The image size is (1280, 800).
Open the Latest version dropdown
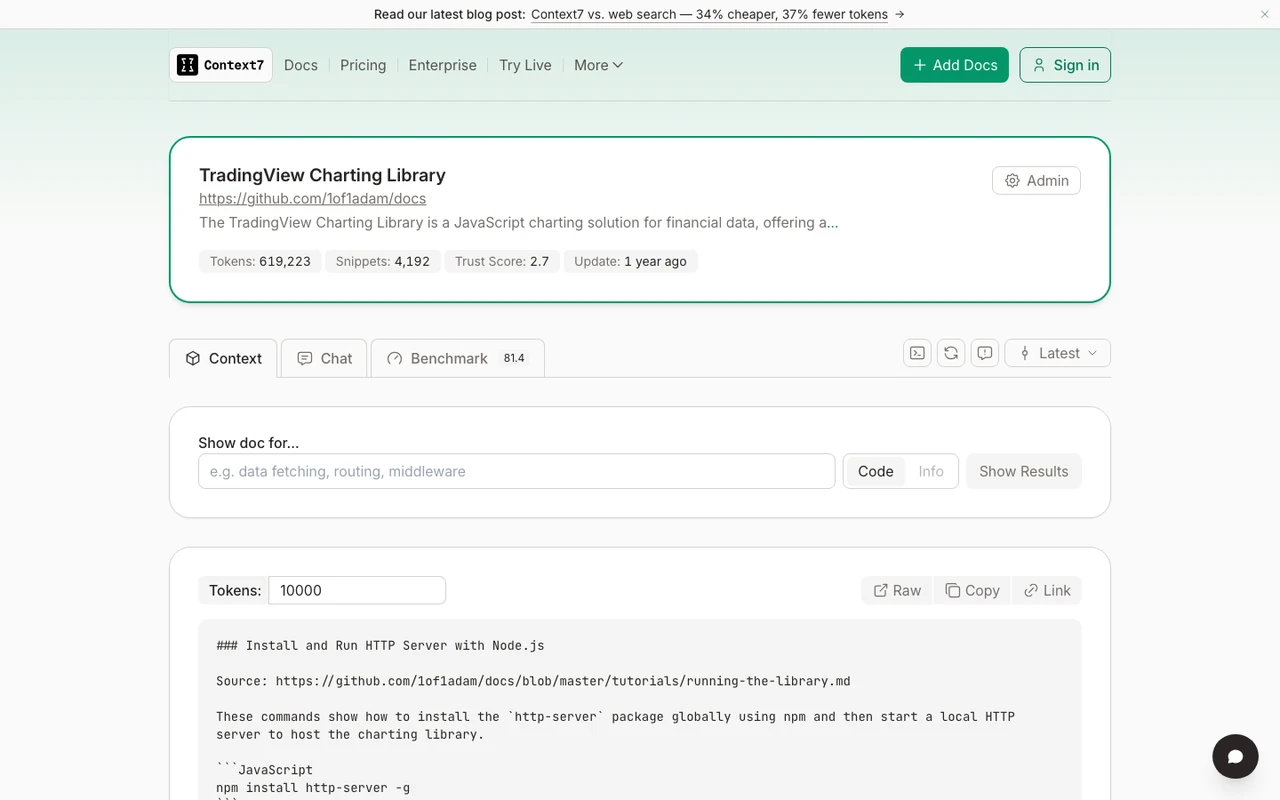coord(1057,353)
